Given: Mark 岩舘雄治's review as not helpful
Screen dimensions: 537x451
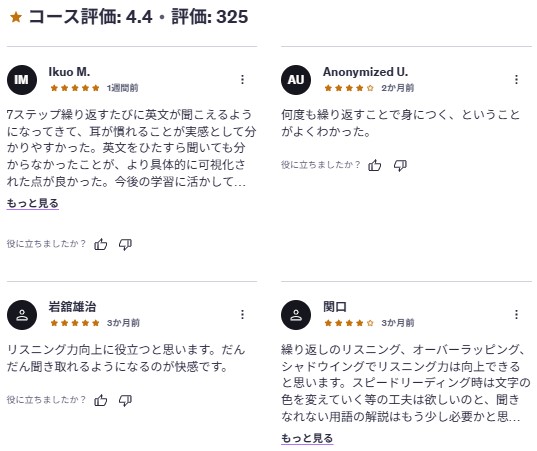Looking at the screenshot, I should click(125, 400).
